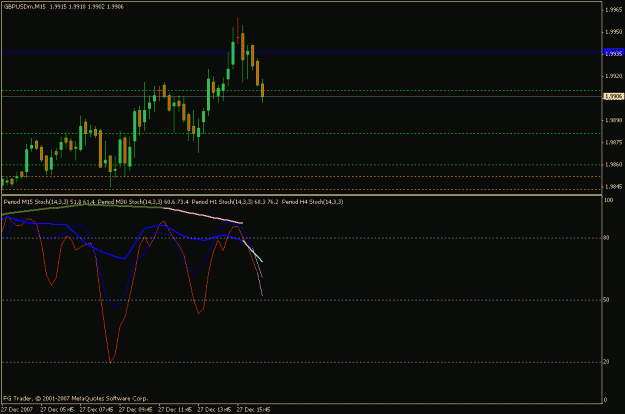Click the stochastic 80 level label
Image resolution: width=625 pixels, height=414 pixels.
click(606, 238)
